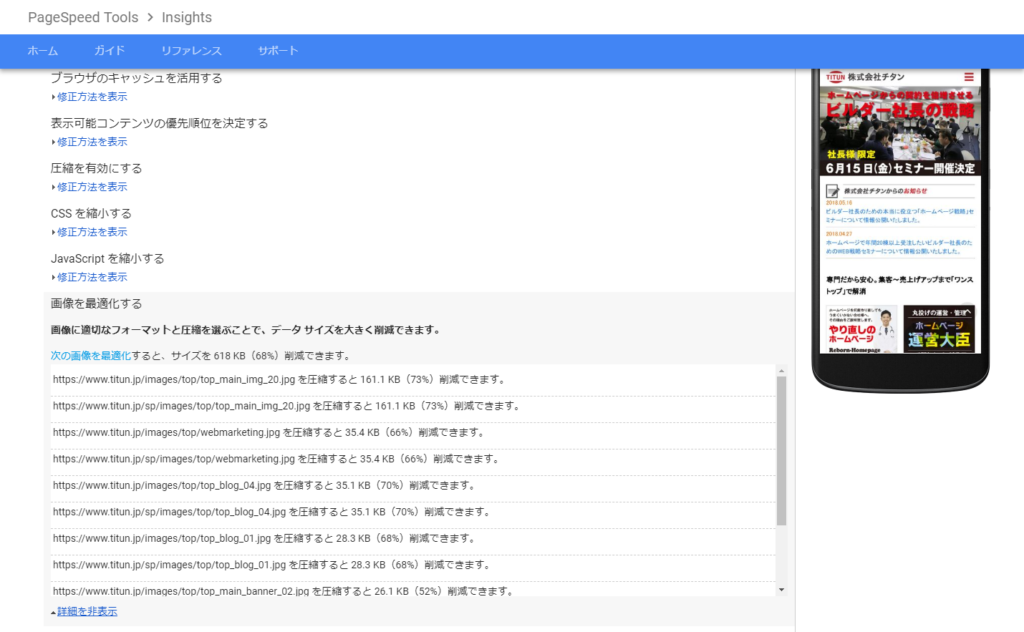The width and height of the screenshot is (1024, 632).
Task: Click the 運営大臣 banner in phone preview
Action: coord(938,328)
